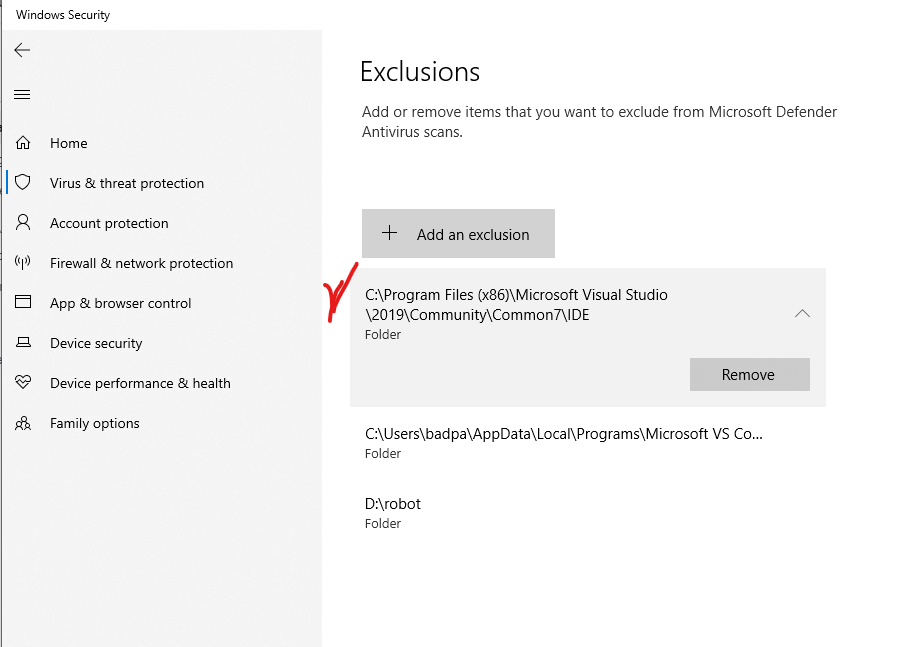The image size is (918, 647).
Task: Open the hamburger navigation menu
Action: click(22, 95)
